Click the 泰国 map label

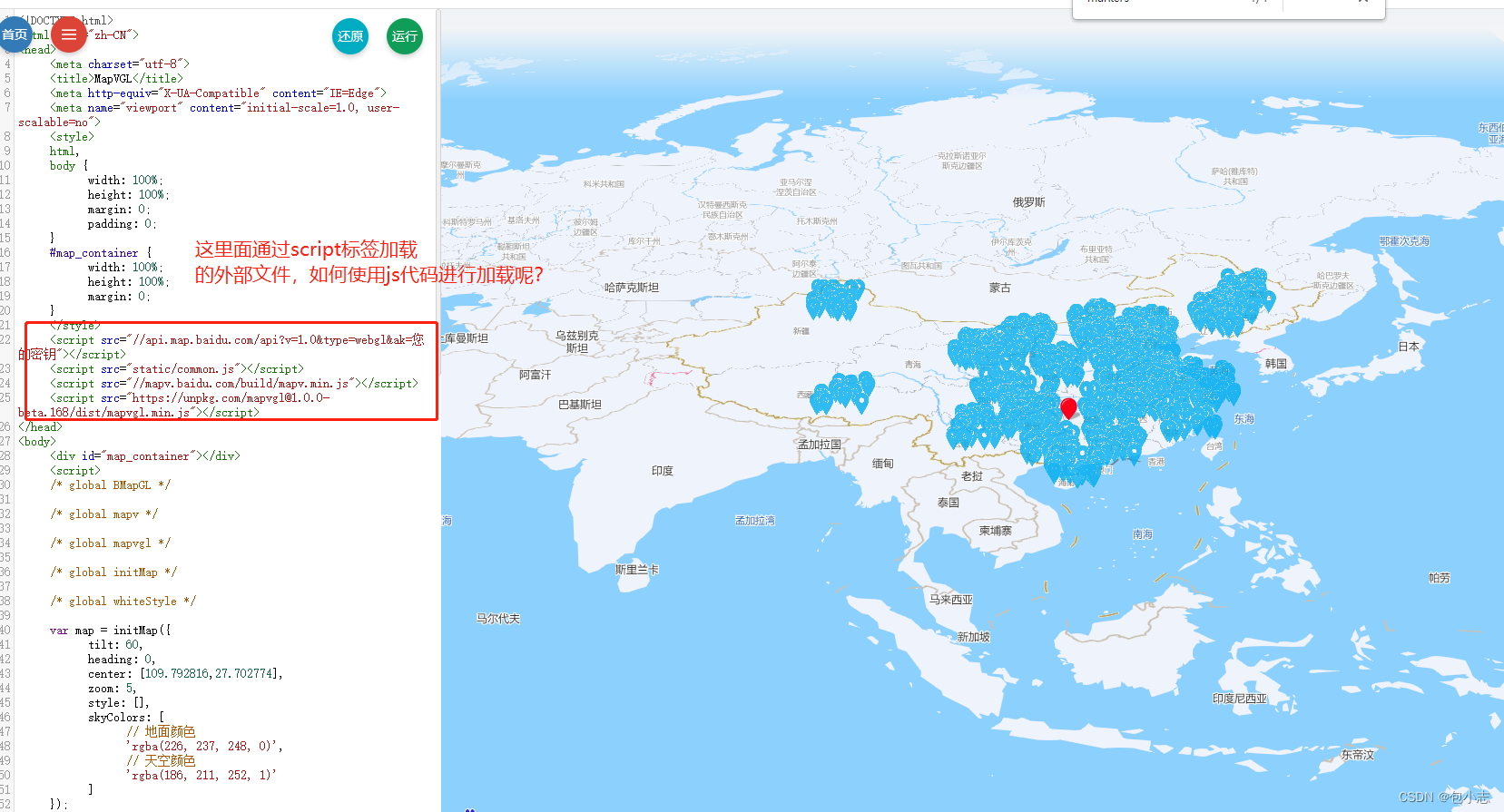[949, 503]
